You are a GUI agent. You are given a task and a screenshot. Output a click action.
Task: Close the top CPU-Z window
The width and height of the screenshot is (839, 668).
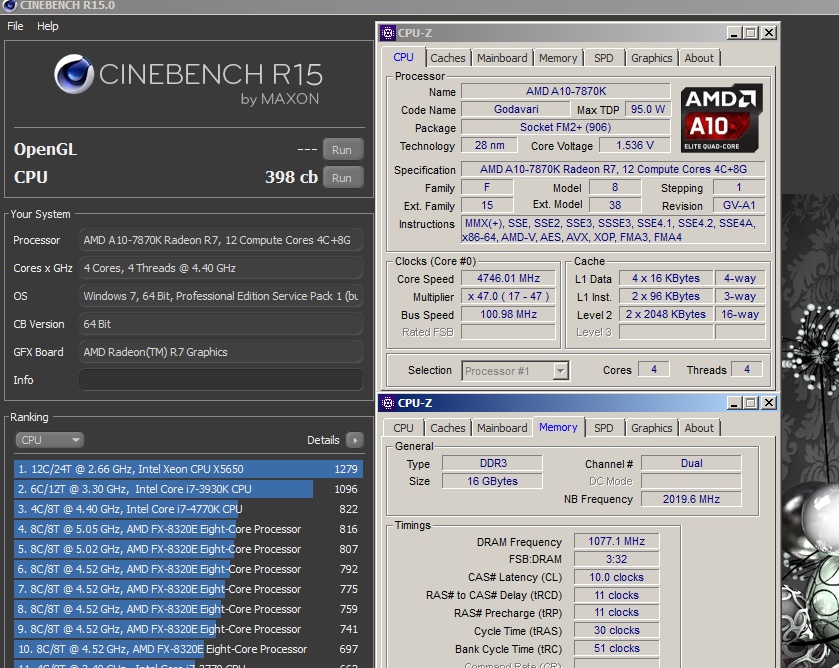[769, 33]
